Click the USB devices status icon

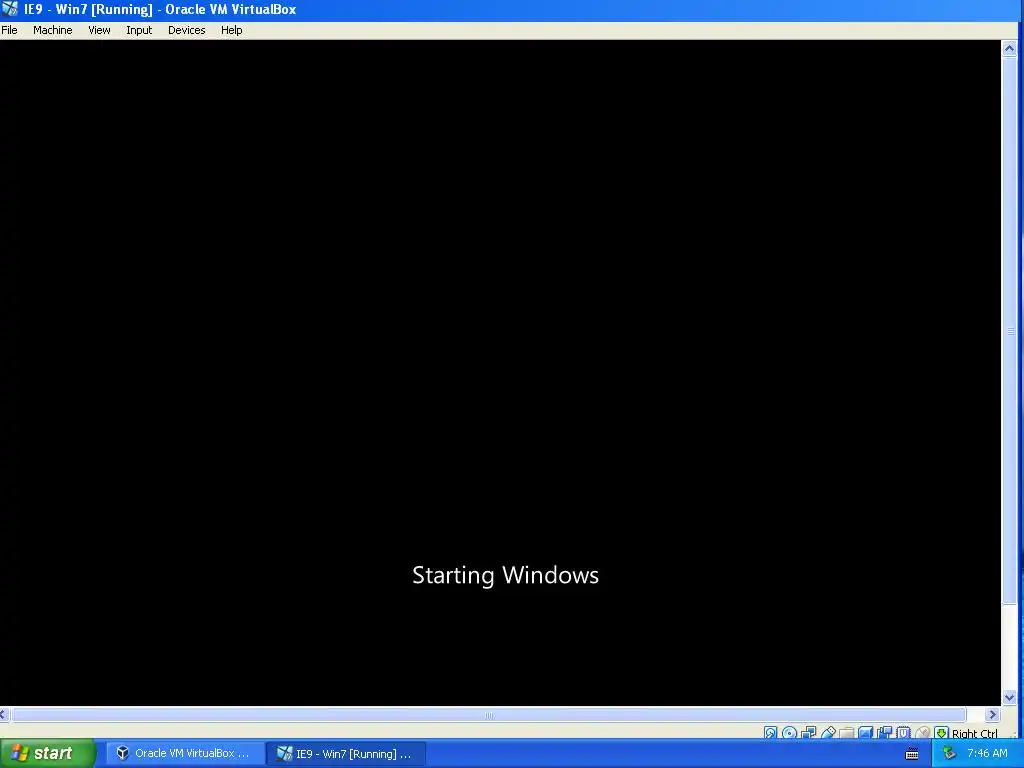point(828,733)
